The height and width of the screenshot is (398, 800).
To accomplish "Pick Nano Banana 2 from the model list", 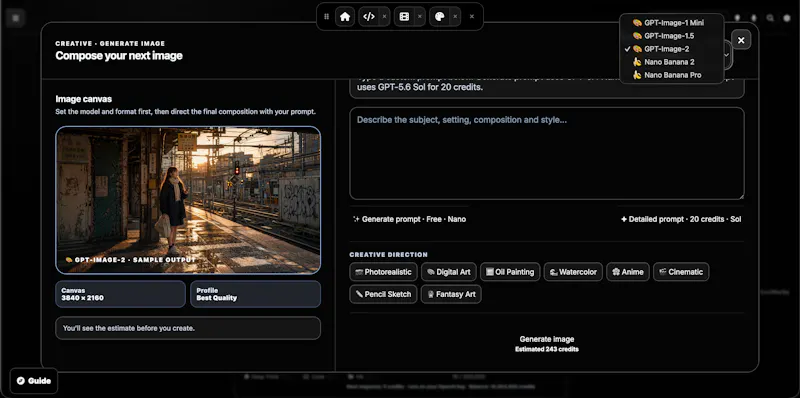I will pyautogui.click(x=671, y=62).
